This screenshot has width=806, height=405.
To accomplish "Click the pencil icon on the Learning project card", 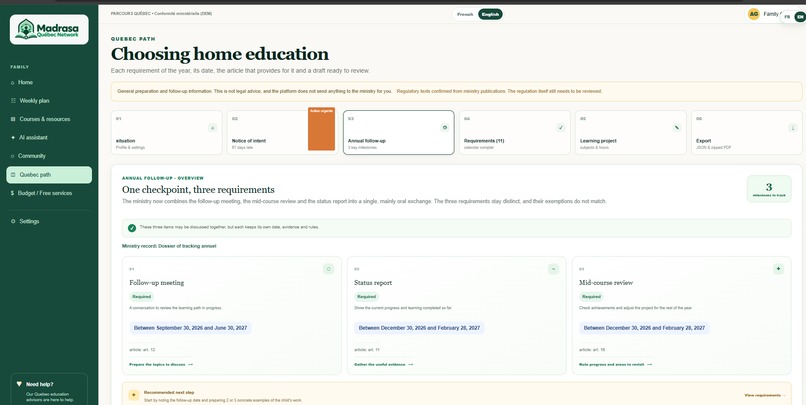I will (x=677, y=127).
